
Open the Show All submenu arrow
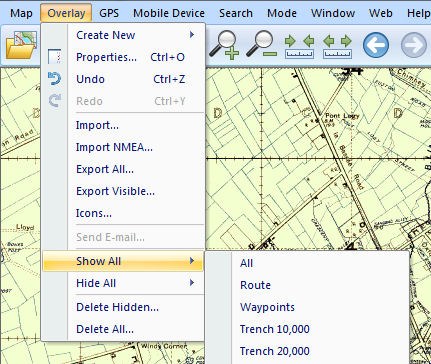point(192,261)
